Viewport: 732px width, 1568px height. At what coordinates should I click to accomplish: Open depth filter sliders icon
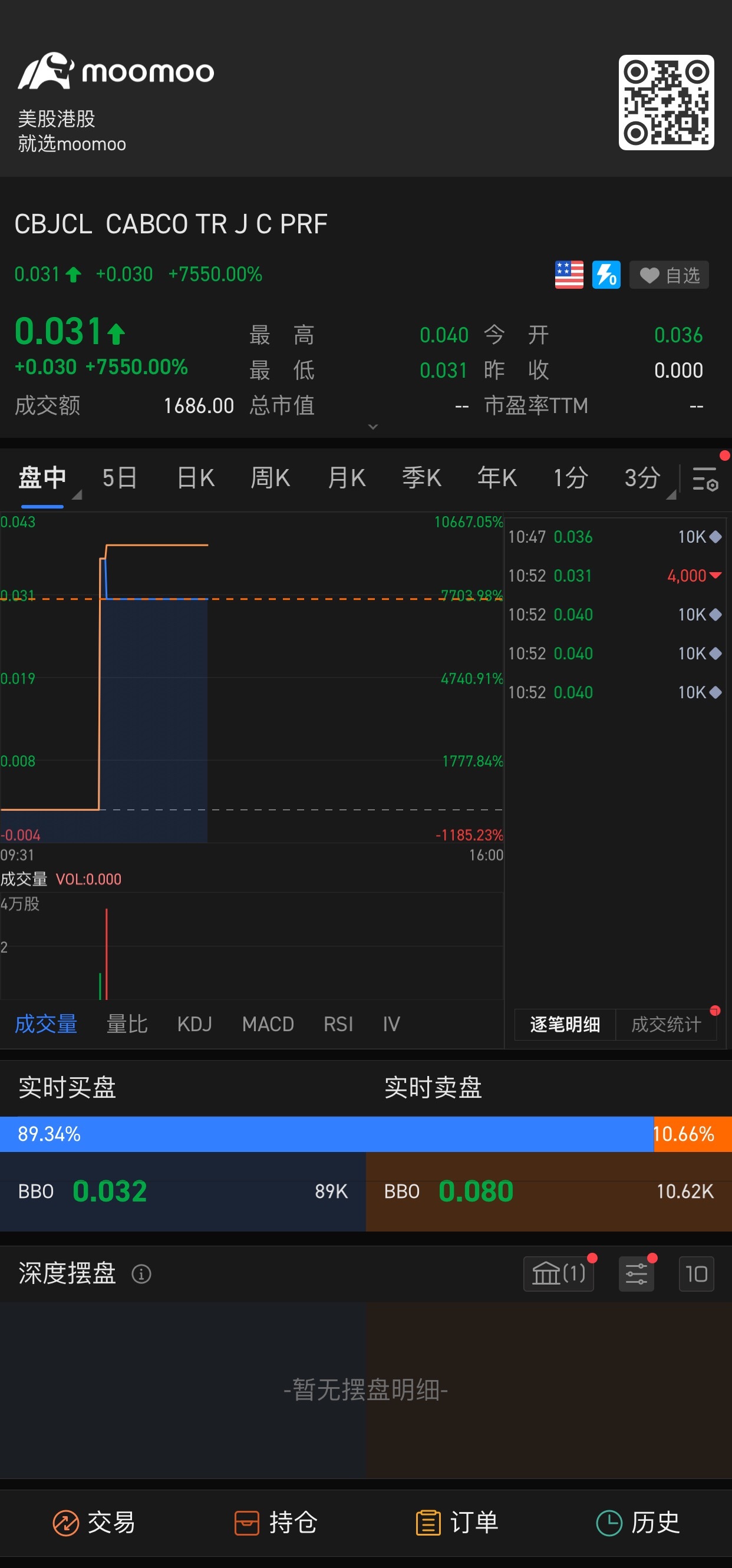637,1274
